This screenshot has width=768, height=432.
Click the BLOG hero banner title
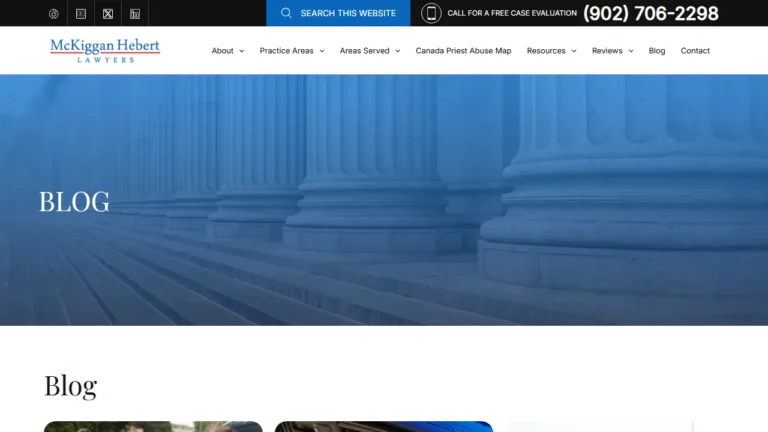click(x=74, y=202)
